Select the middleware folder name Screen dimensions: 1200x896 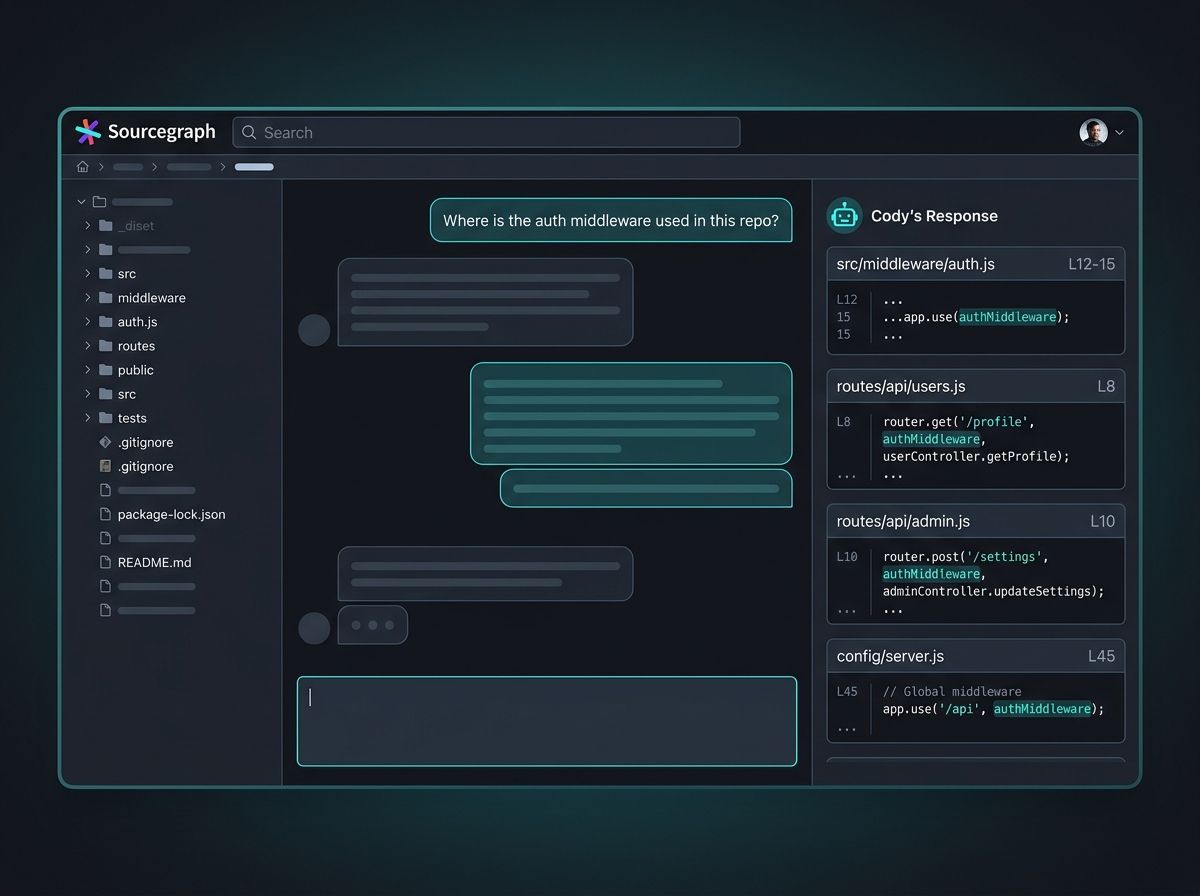click(x=151, y=298)
